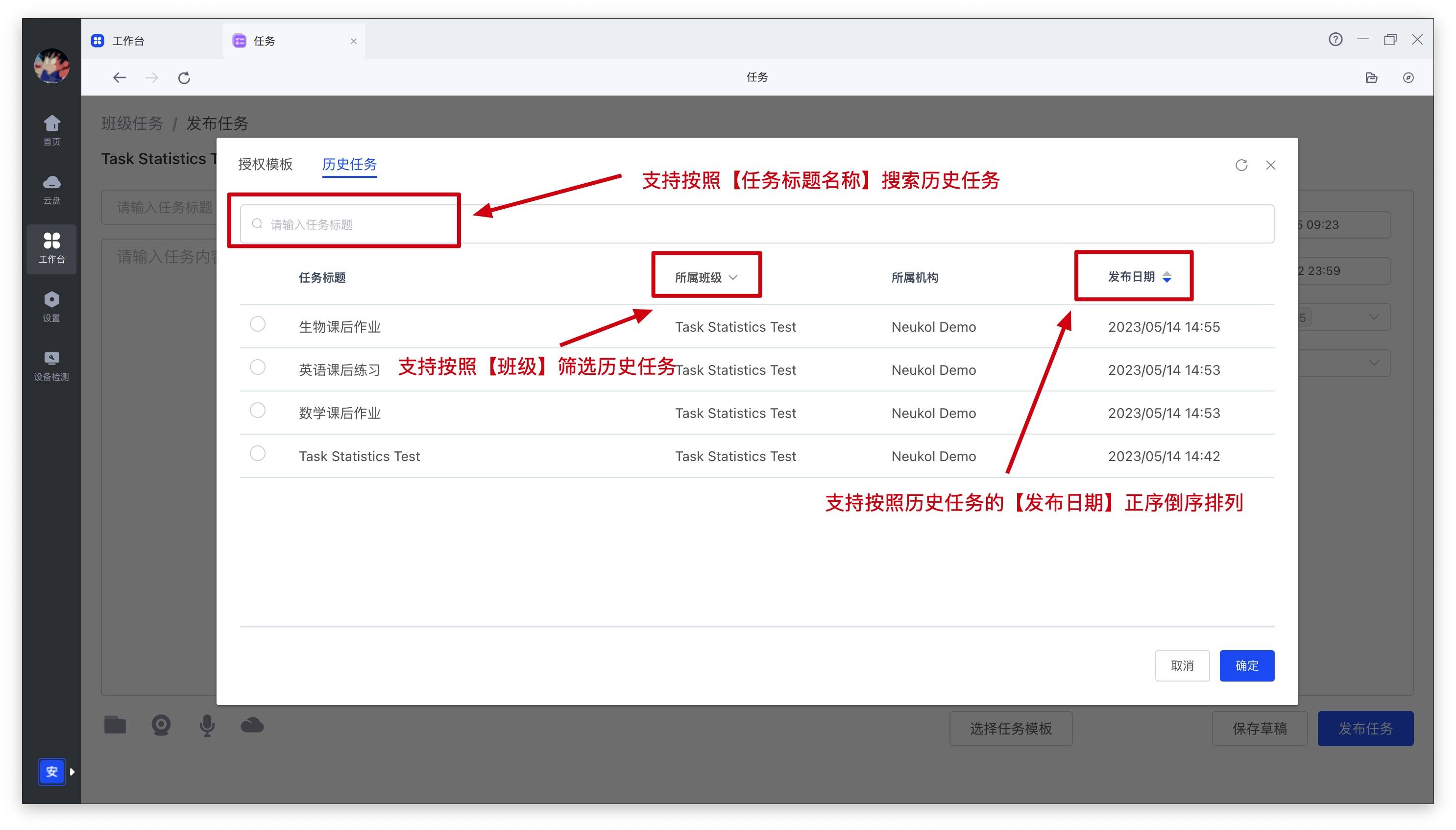
Task: Click the compass icon in top-right toolbar
Action: click(1408, 77)
